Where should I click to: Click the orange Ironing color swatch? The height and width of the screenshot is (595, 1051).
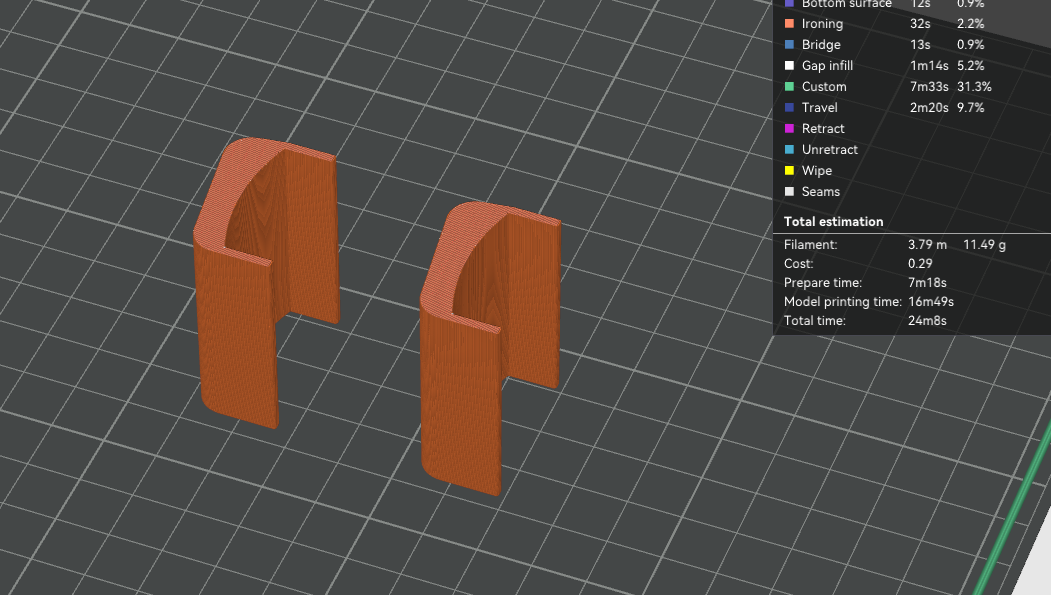(789, 24)
